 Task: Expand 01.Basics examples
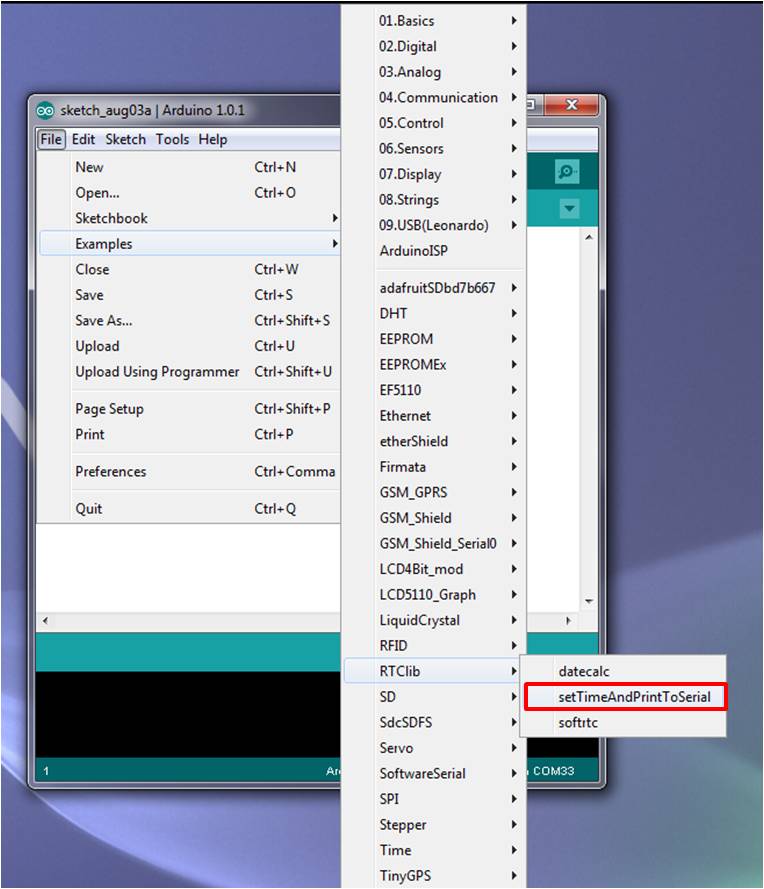tap(434, 21)
